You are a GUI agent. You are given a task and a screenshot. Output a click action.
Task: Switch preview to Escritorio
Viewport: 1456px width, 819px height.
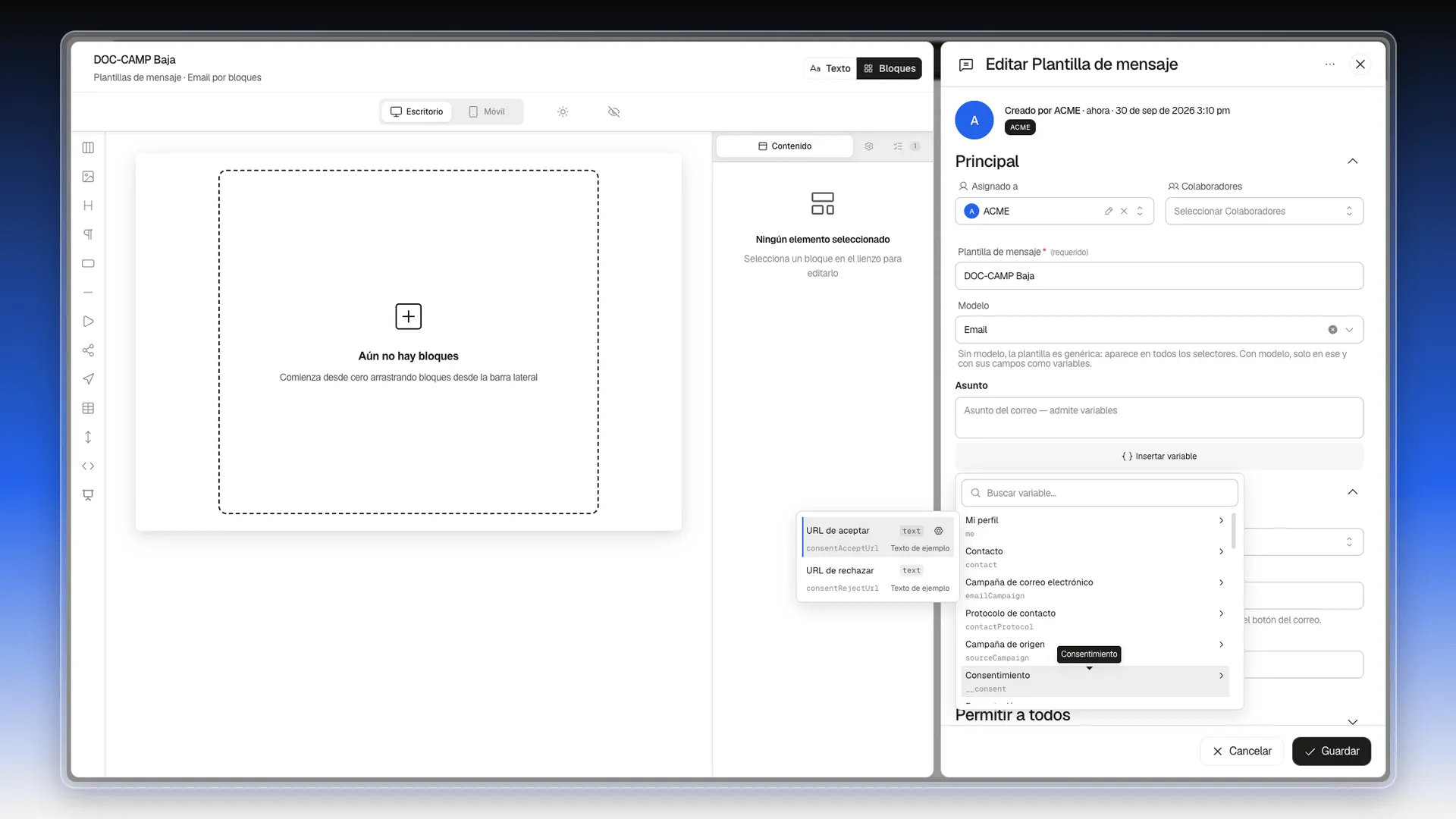click(416, 111)
